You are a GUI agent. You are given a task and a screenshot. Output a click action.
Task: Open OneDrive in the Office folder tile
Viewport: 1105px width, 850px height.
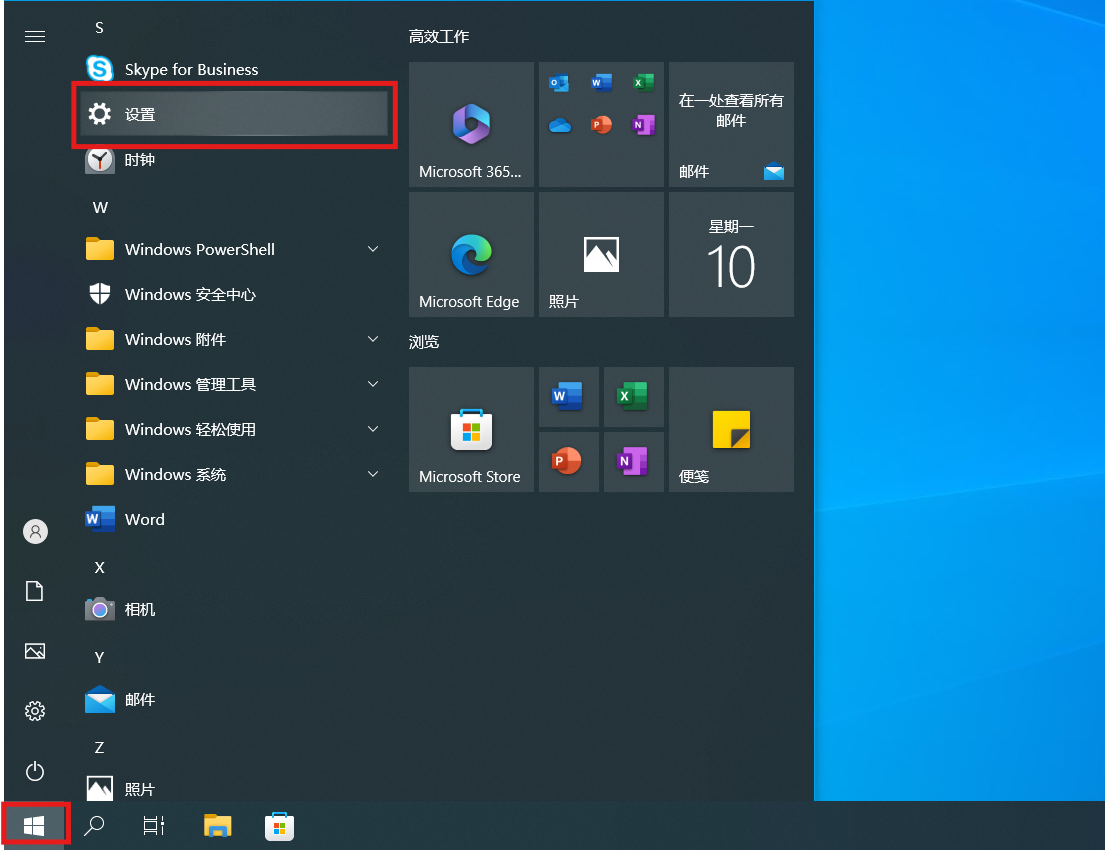click(560, 125)
